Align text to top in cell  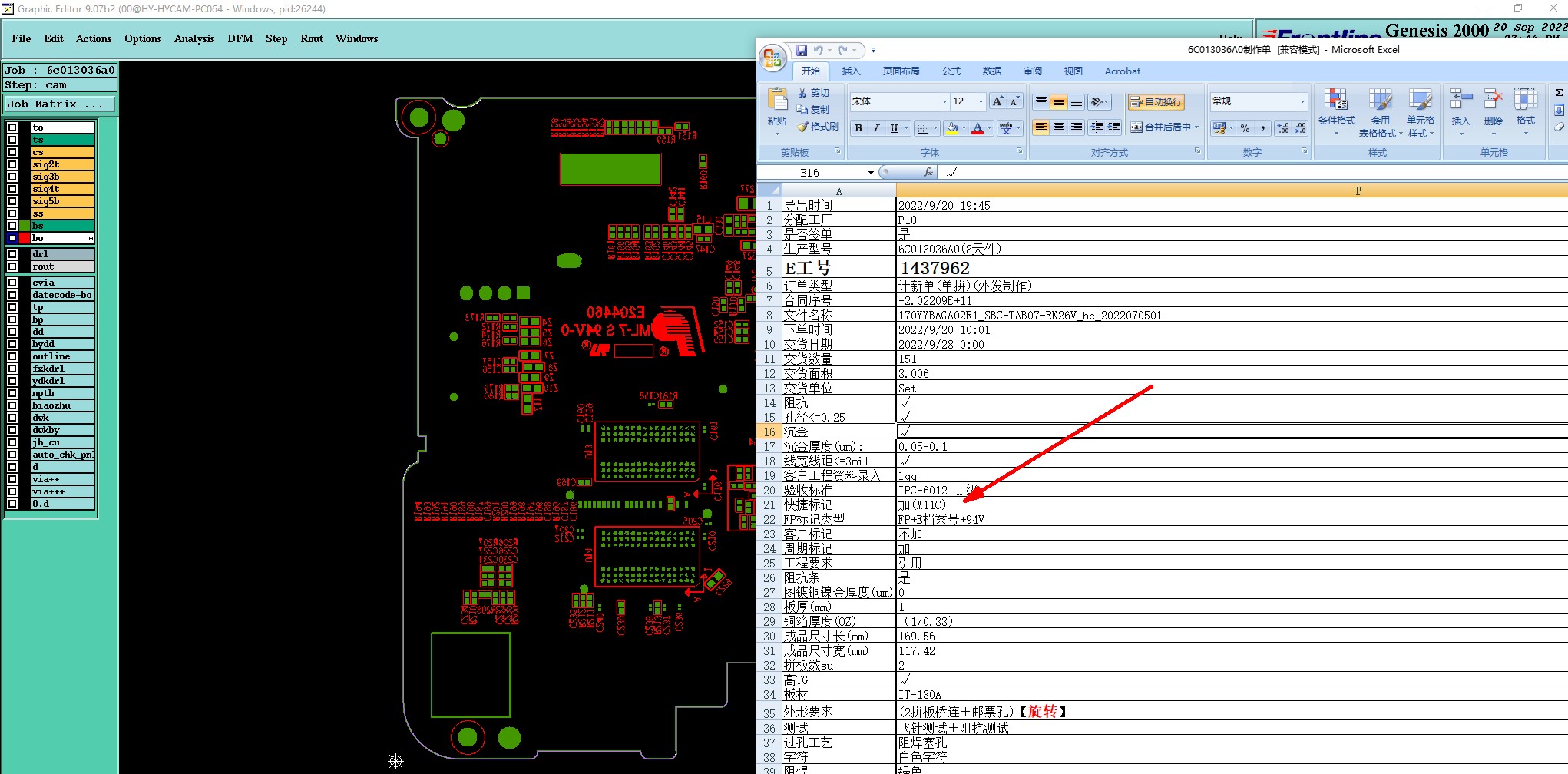[x=1040, y=101]
